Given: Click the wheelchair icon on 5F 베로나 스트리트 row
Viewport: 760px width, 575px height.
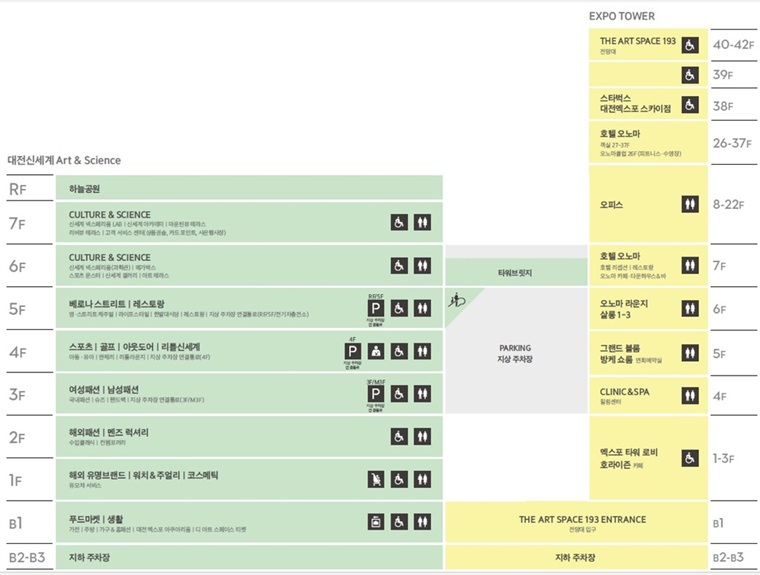Looking at the screenshot, I should click(399, 308).
